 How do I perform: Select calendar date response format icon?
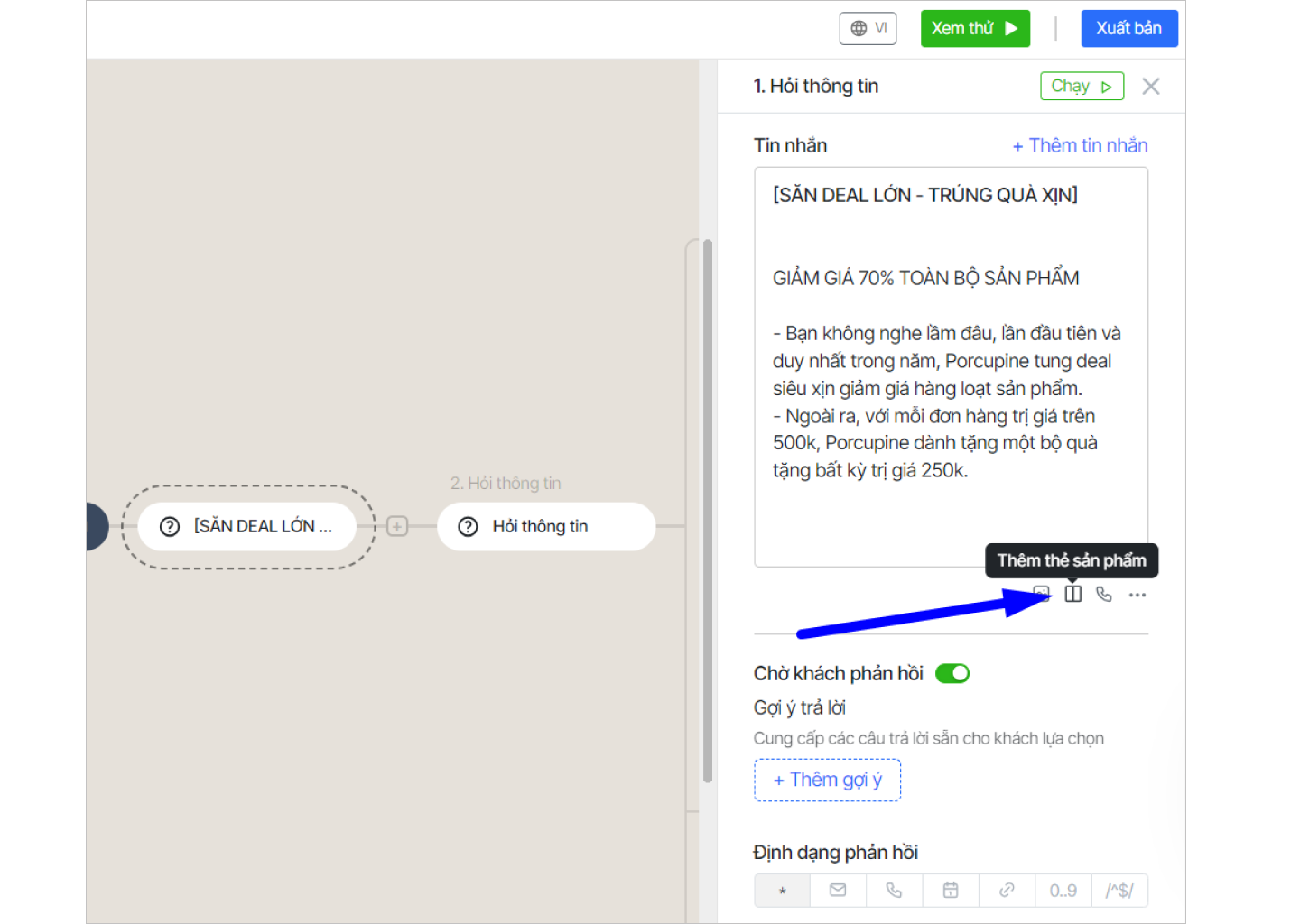pos(951,891)
